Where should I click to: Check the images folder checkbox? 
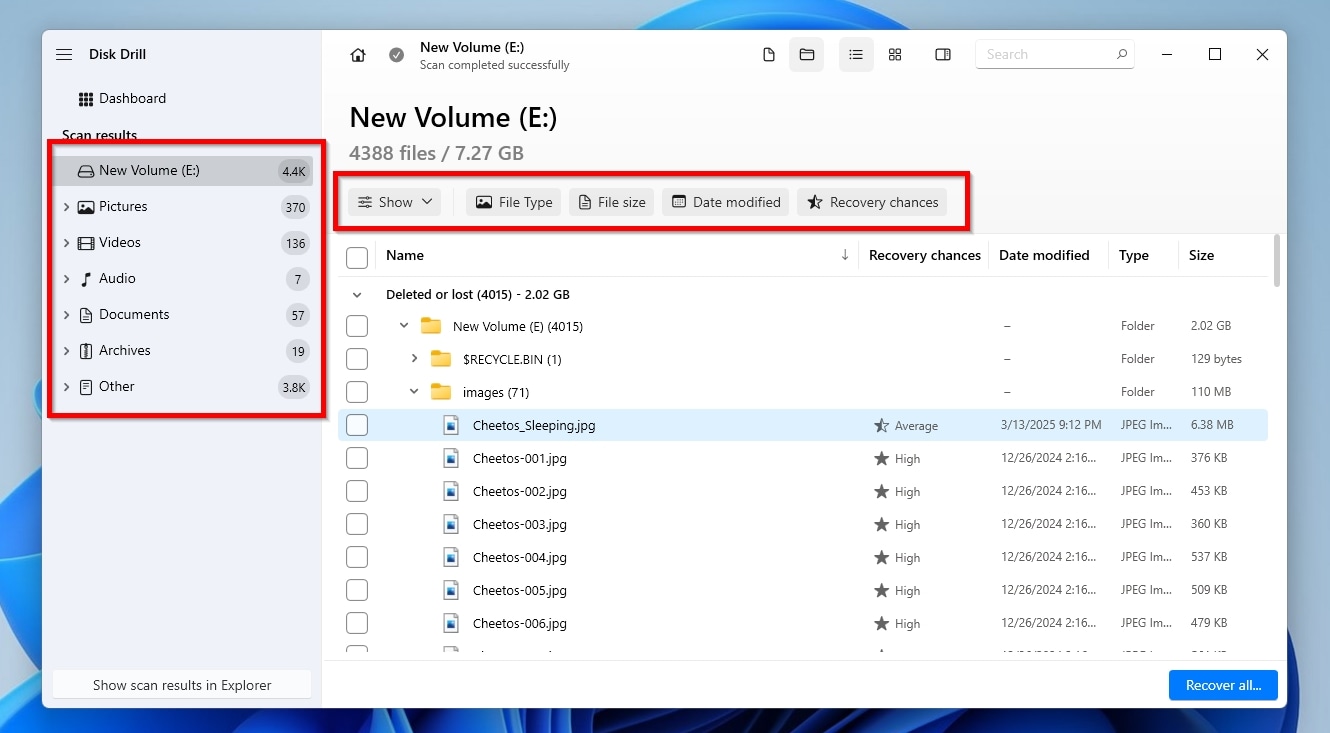[357, 391]
